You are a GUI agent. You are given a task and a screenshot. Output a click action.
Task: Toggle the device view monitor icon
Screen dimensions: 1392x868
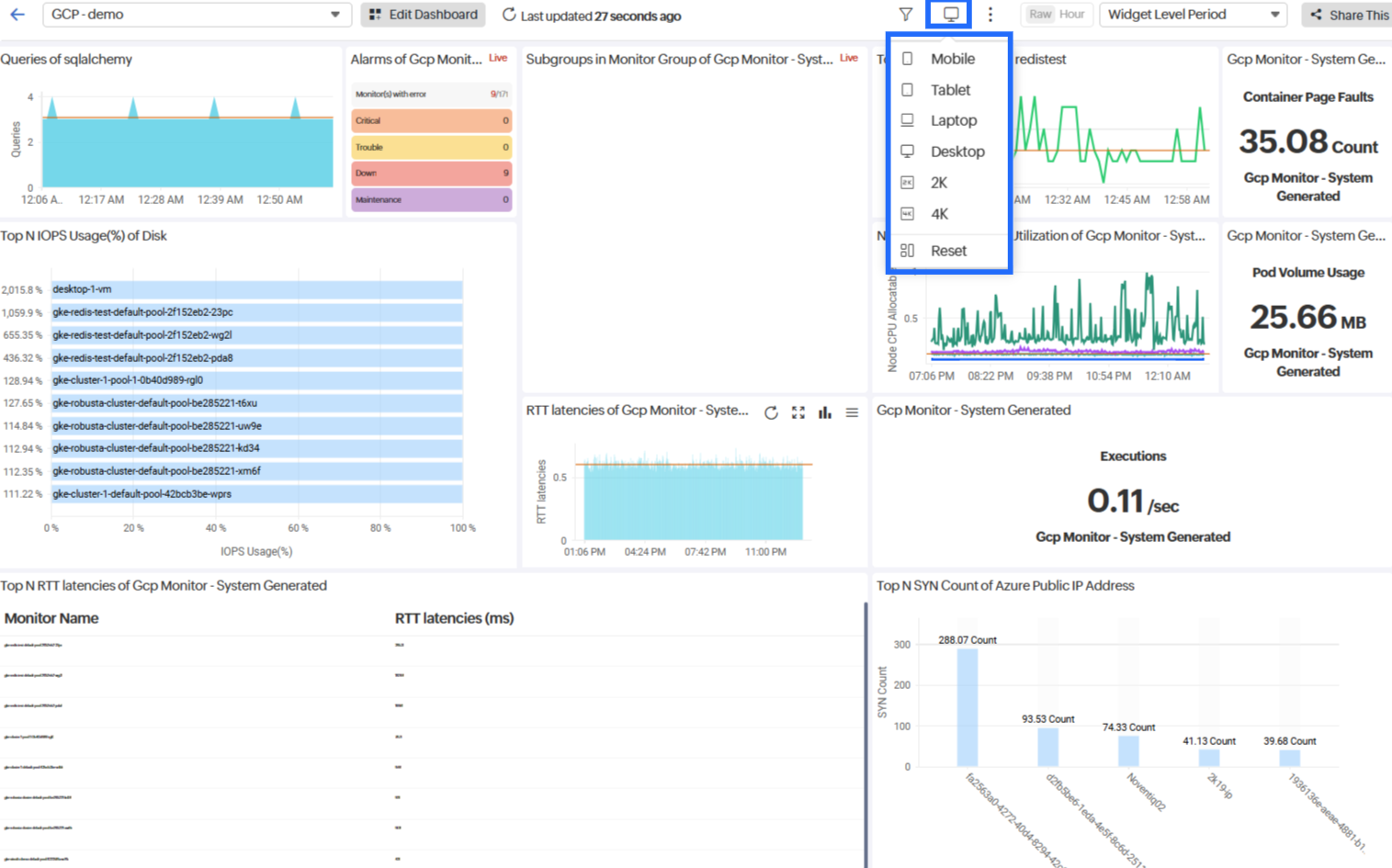(x=950, y=15)
